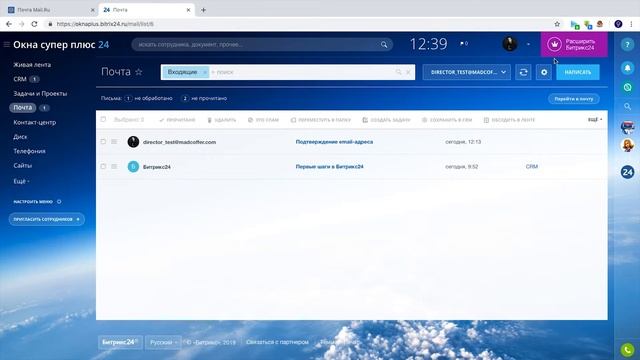Open the green chat icon in right sidebar
The image size is (640, 360).
[627, 87]
